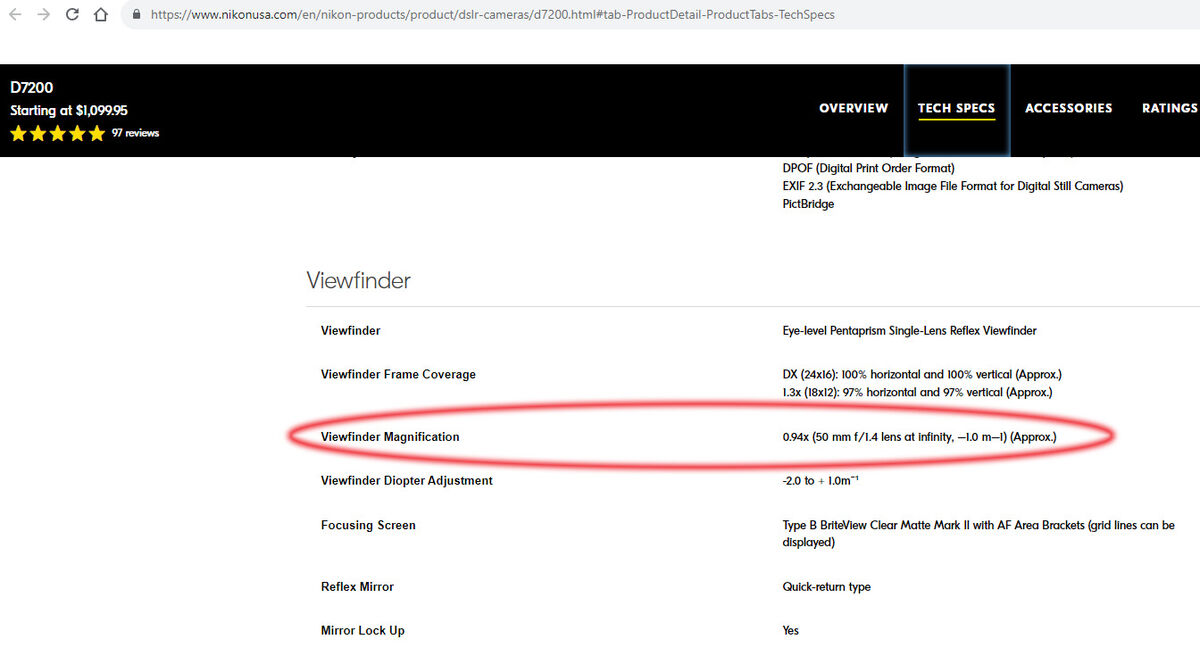
Task: Open the browser home page icon
Action: click(x=100, y=15)
